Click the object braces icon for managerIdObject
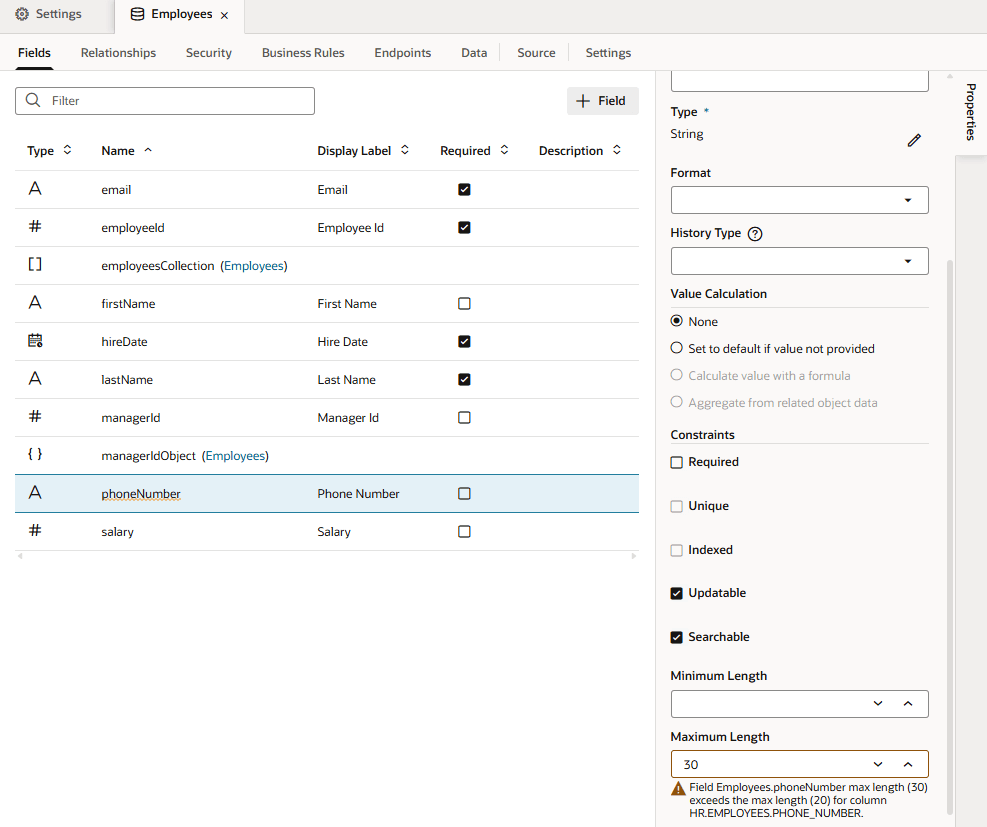987x827 pixels. pyautogui.click(x=35, y=454)
